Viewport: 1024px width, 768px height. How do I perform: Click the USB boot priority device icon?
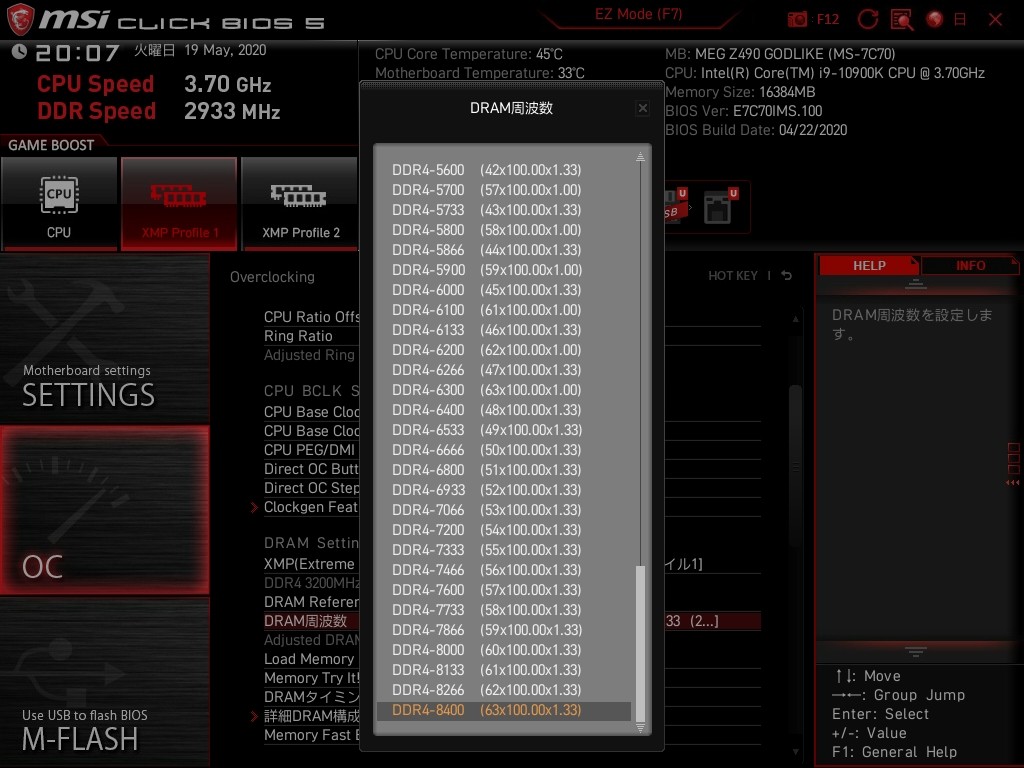pos(675,206)
